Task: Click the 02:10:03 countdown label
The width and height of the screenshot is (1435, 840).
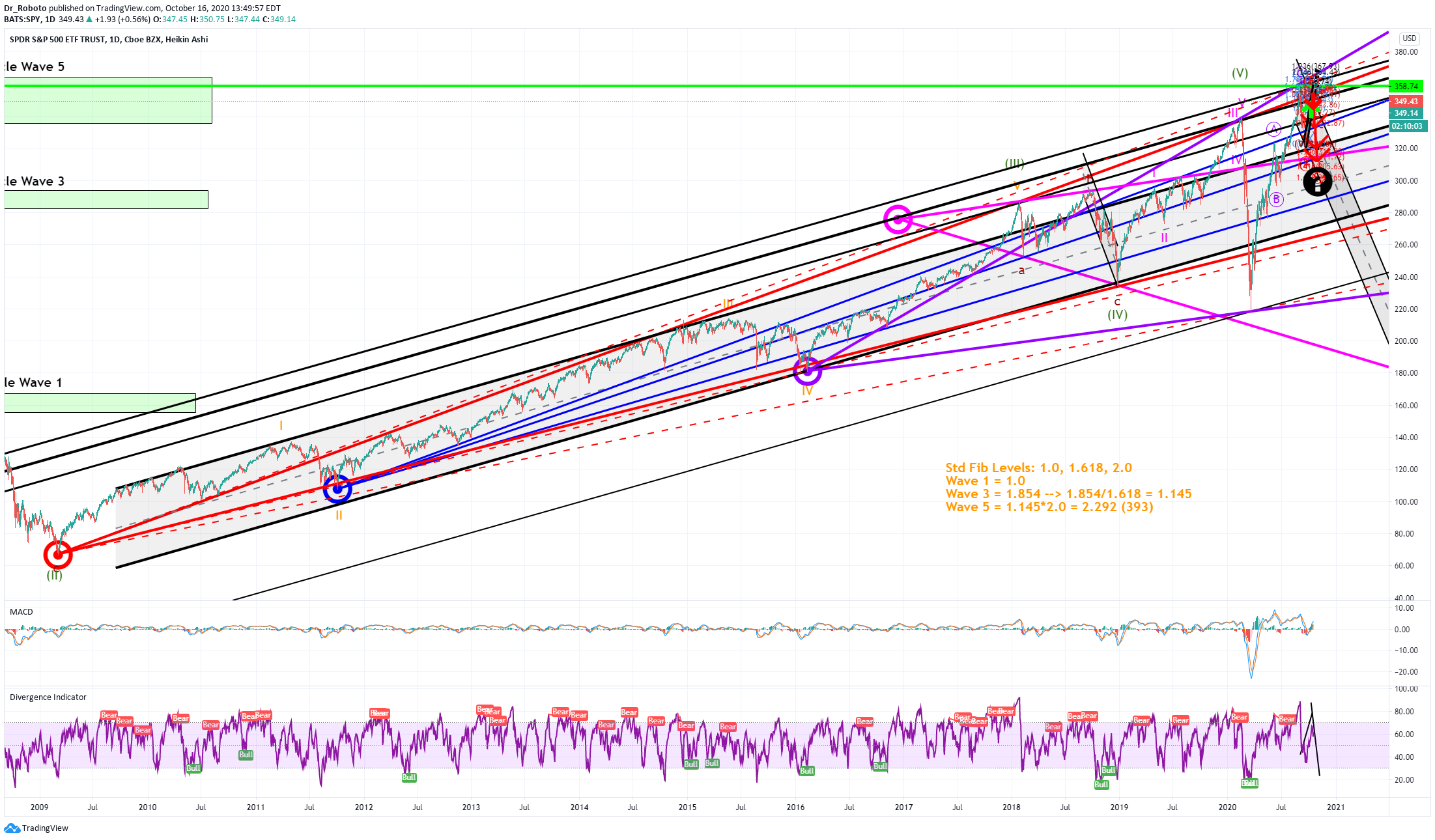Action: click(1408, 126)
